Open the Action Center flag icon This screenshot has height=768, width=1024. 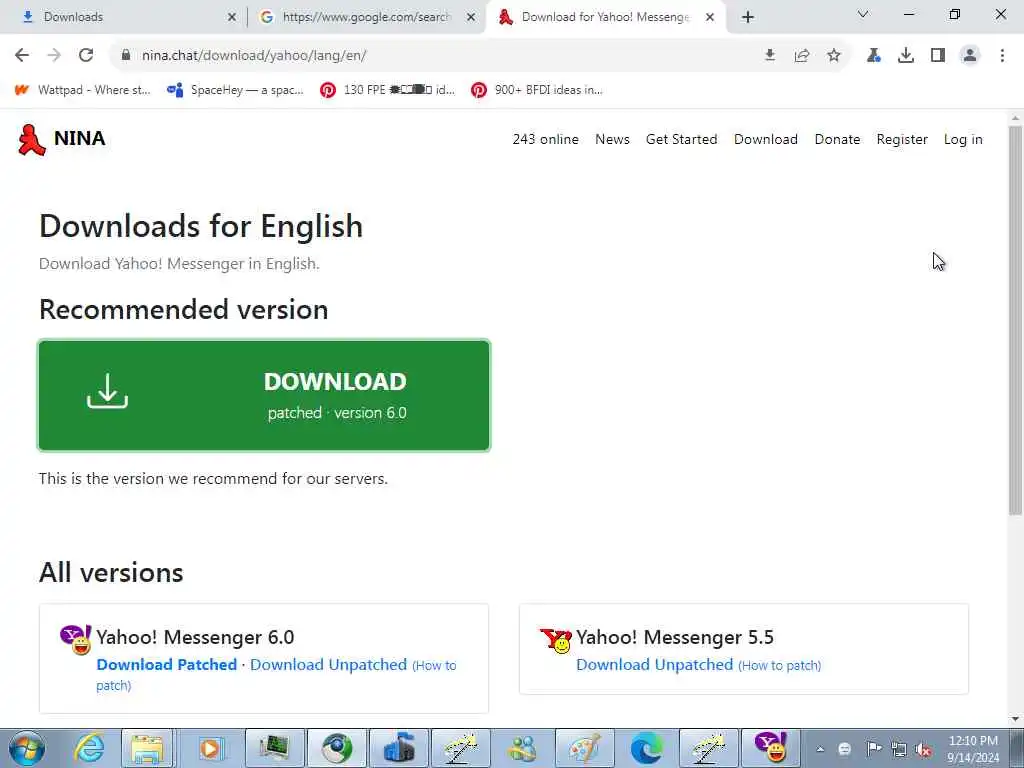873,749
